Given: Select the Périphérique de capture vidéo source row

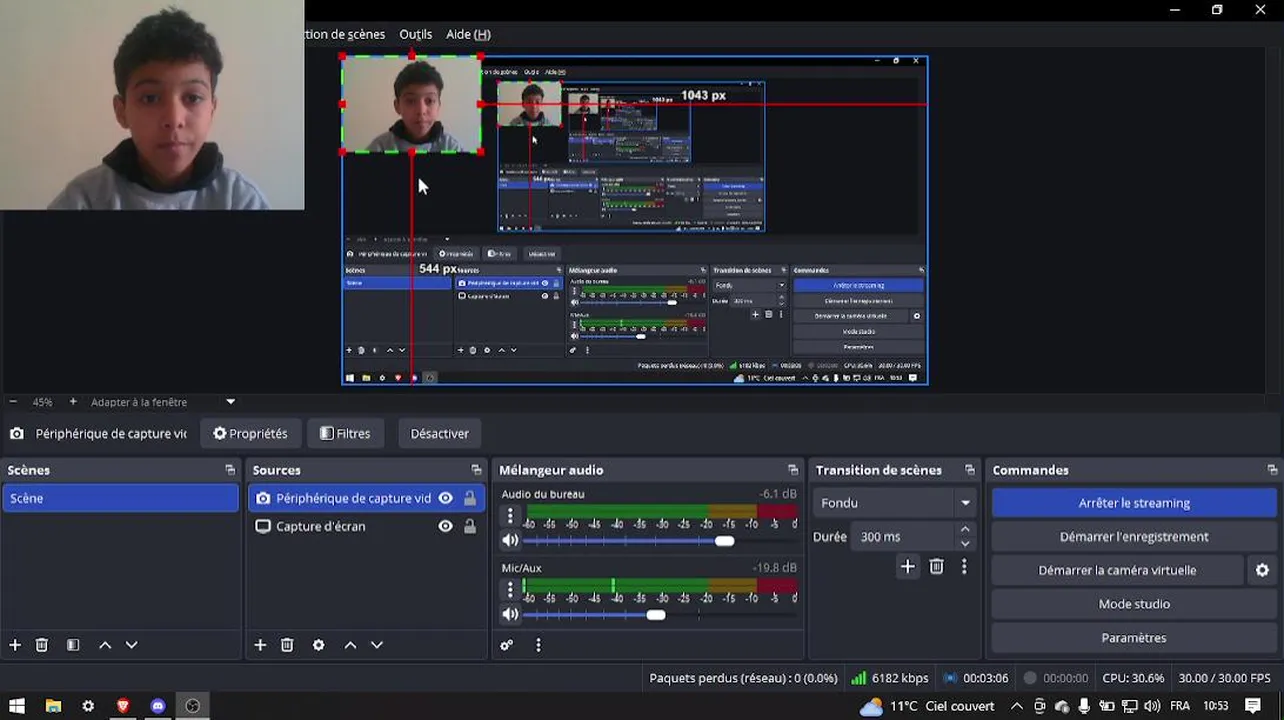Looking at the screenshot, I should coord(366,498).
